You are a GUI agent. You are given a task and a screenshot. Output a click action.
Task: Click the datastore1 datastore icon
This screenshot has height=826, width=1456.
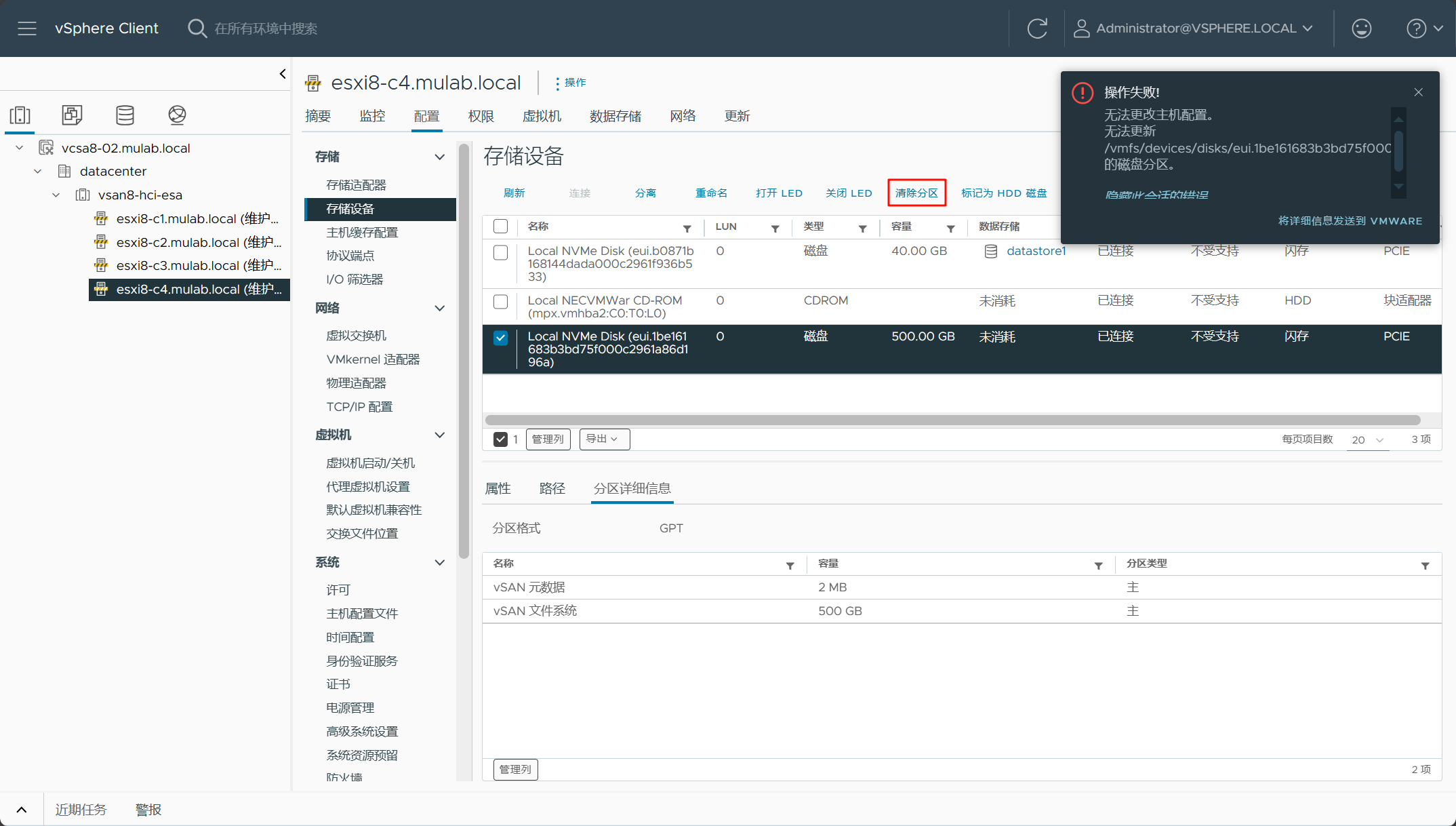pyautogui.click(x=990, y=252)
